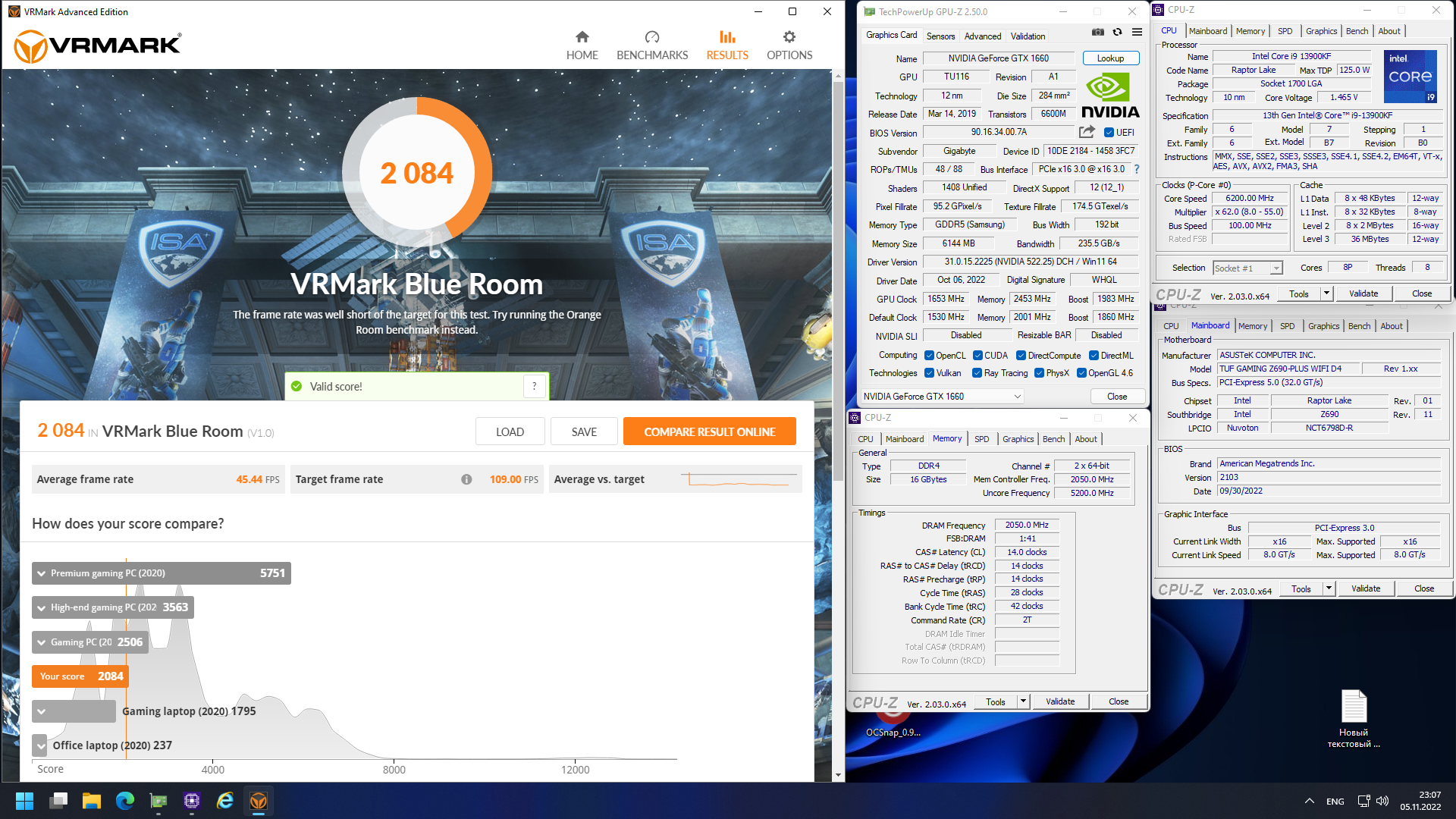The image size is (1456, 819).
Task: Open the Новый текстовый desktop file
Action: pos(1354,718)
